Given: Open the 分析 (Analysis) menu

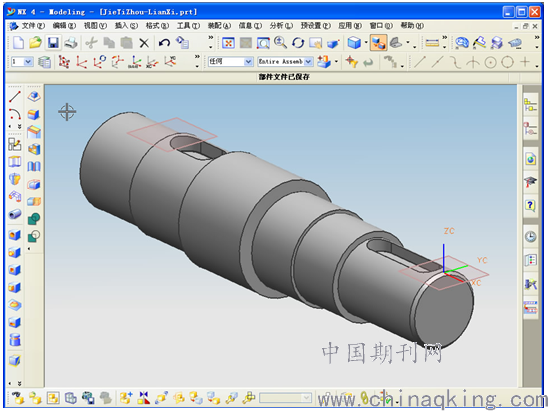Looking at the screenshot, I should 281,26.
